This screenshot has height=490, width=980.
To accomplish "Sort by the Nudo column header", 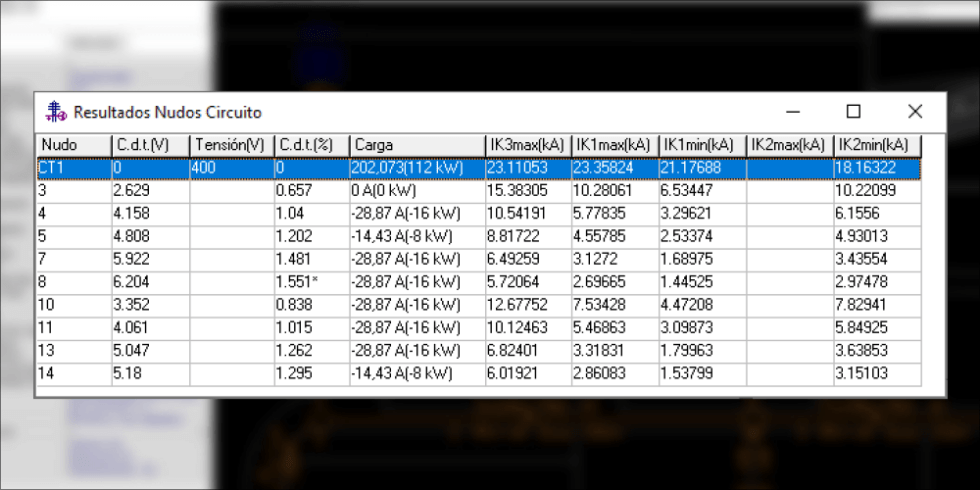I will click(x=73, y=145).
